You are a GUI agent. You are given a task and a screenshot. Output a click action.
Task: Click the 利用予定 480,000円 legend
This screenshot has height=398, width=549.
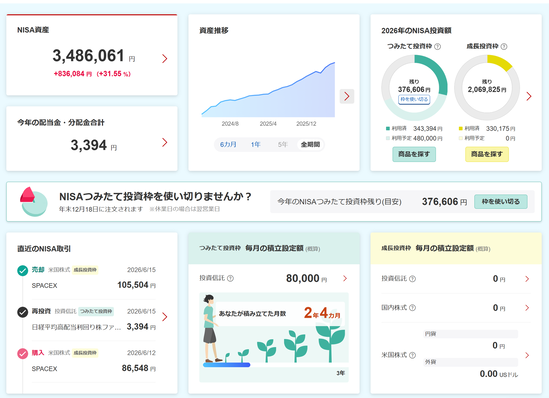(414, 138)
